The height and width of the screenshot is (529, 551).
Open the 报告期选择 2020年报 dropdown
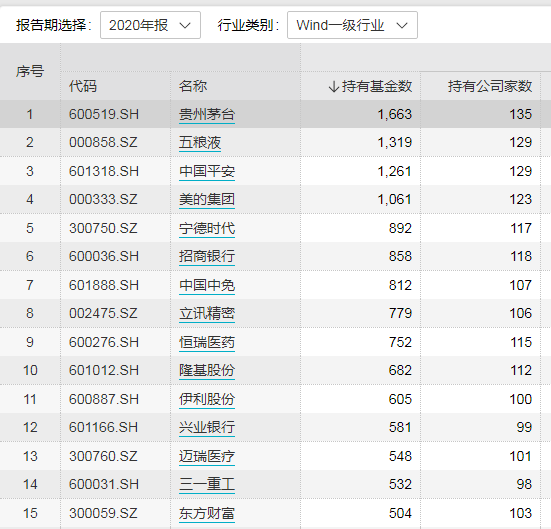point(150,25)
